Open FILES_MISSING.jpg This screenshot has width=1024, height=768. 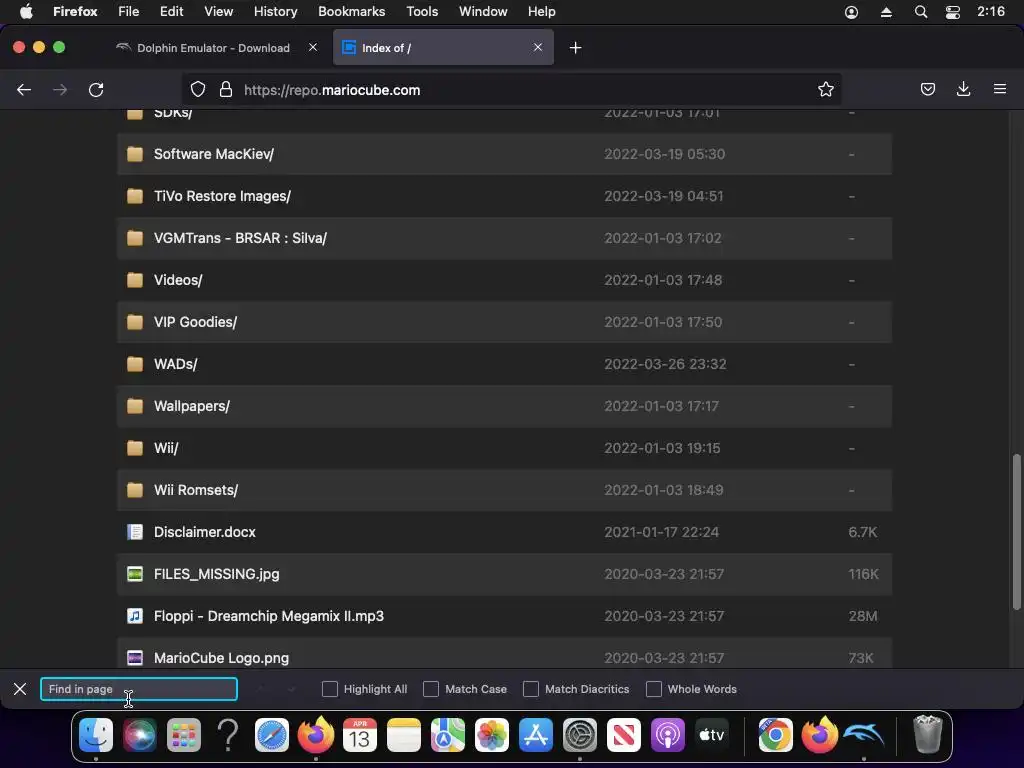pos(216,574)
